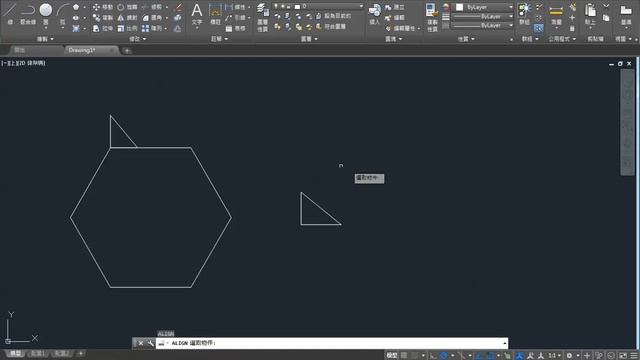This screenshot has height=360, width=640.
Task: Click the Copy (複製) tool
Action: [102, 18]
